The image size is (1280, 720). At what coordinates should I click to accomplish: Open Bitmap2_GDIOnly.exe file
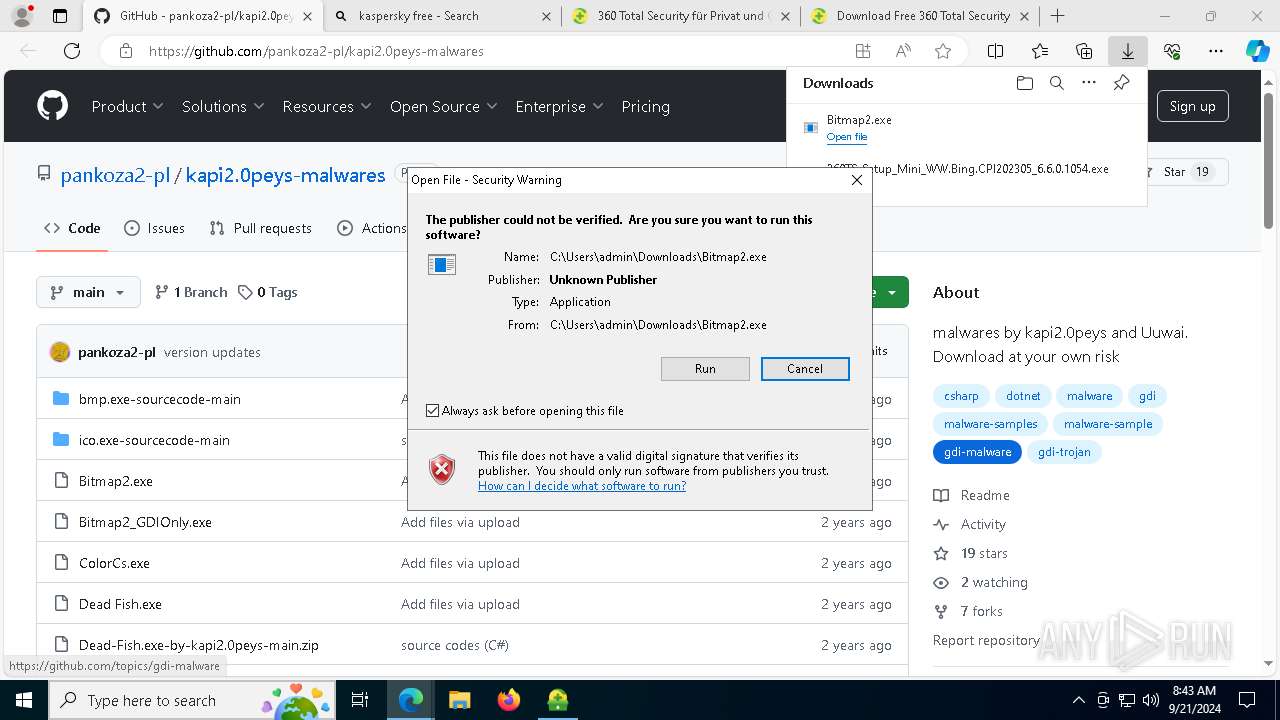[145, 522]
